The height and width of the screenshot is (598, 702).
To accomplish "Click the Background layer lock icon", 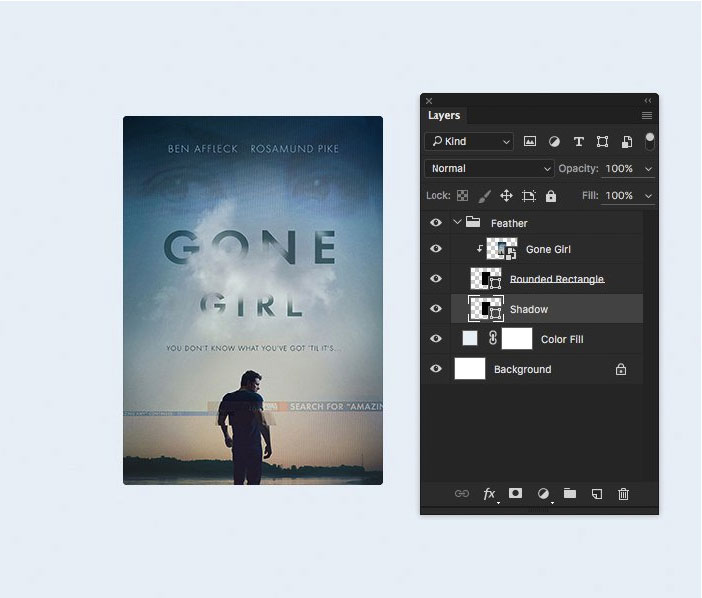I will pyautogui.click(x=621, y=369).
